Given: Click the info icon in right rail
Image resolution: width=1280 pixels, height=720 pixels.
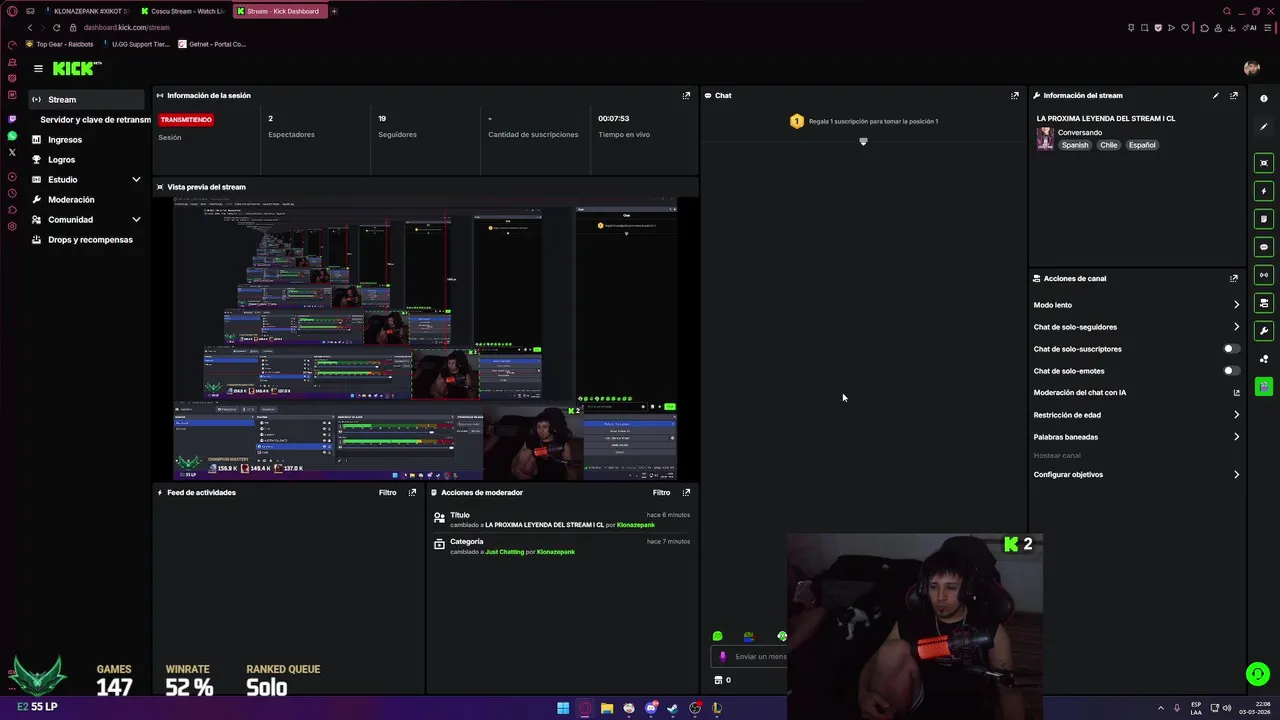Looking at the screenshot, I should pyautogui.click(x=1264, y=99).
